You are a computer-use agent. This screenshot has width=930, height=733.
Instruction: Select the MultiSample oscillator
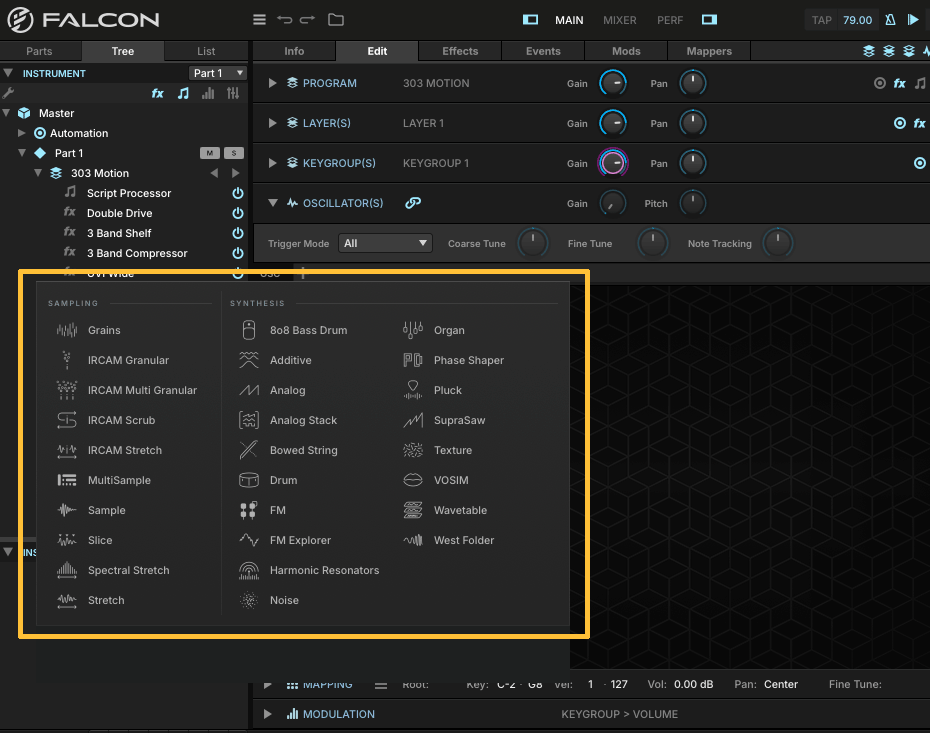point(104,480)
